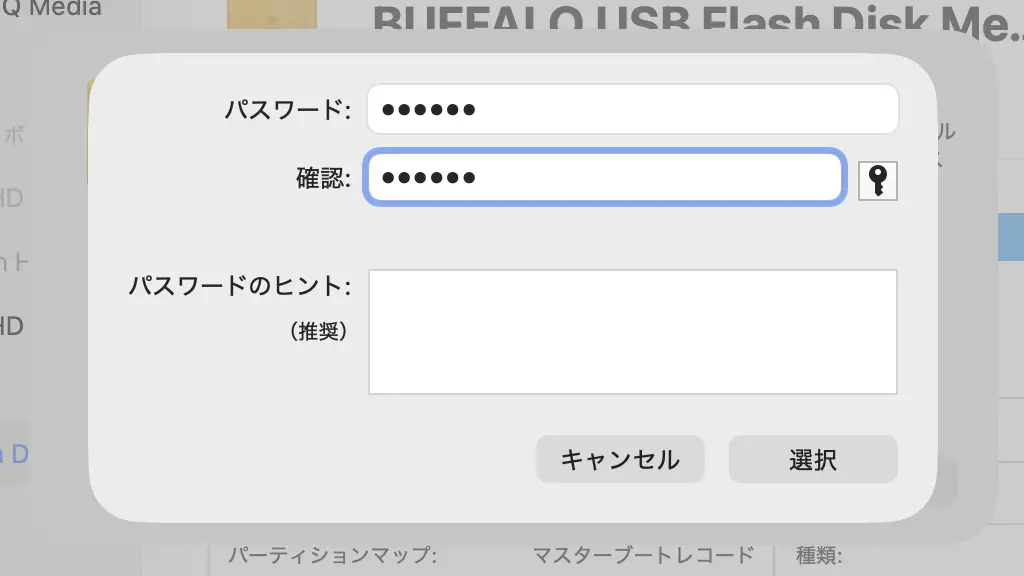Click the パスワードのヒント: label
Viewport: 1024px width, 576px height.
240,287
